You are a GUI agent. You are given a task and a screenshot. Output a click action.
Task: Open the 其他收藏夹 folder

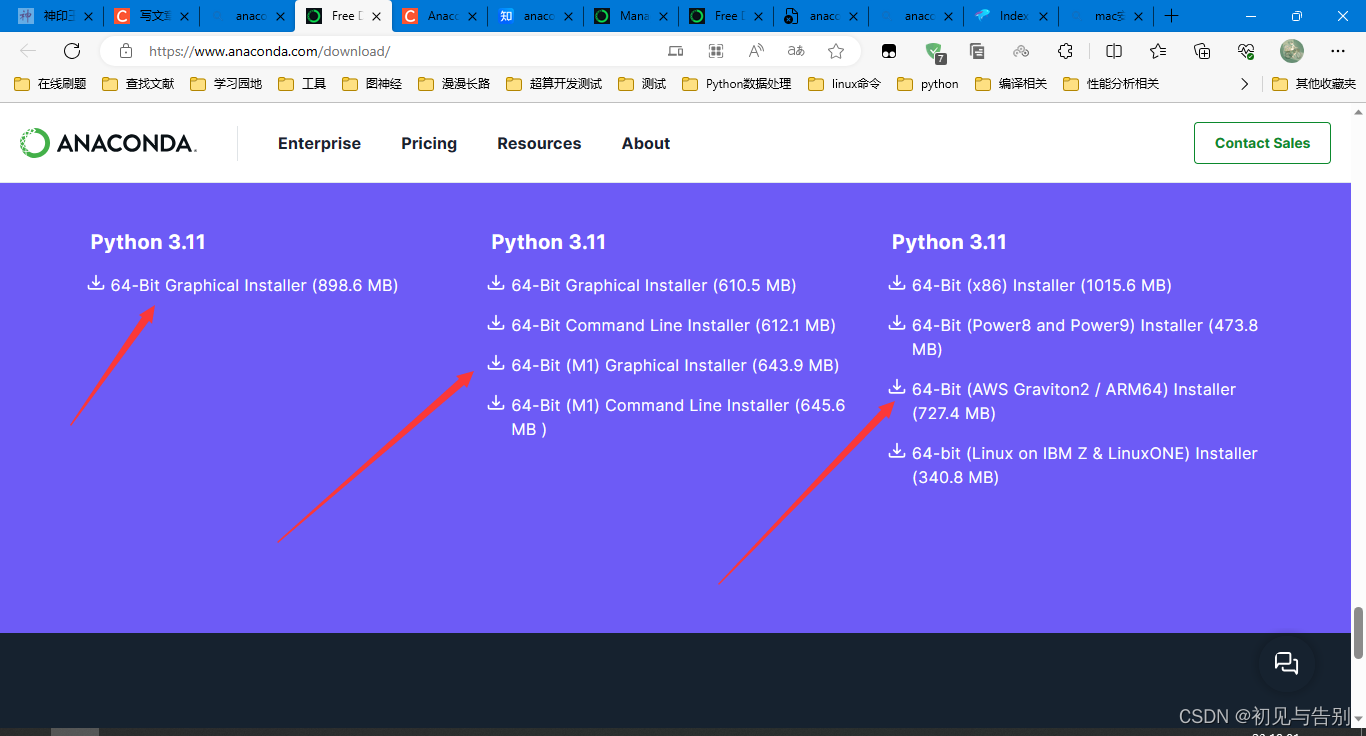pos(1314,84)
